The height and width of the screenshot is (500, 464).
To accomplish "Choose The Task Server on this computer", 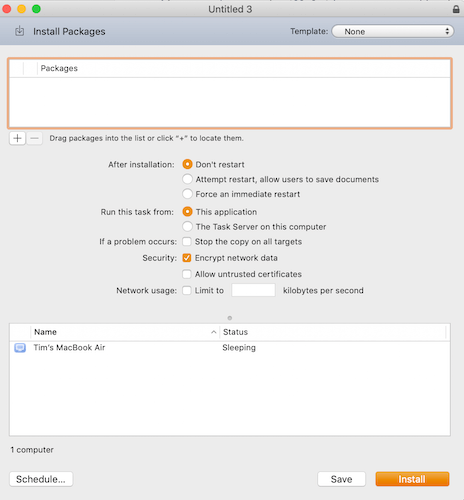I will (187, 226).
